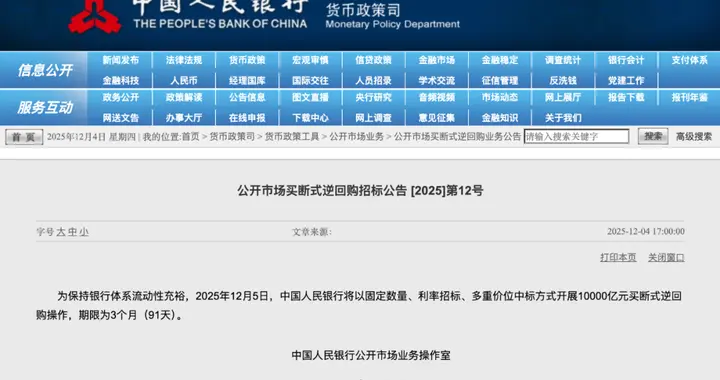Go to 支付体系 page

click(x=689, y=60)
